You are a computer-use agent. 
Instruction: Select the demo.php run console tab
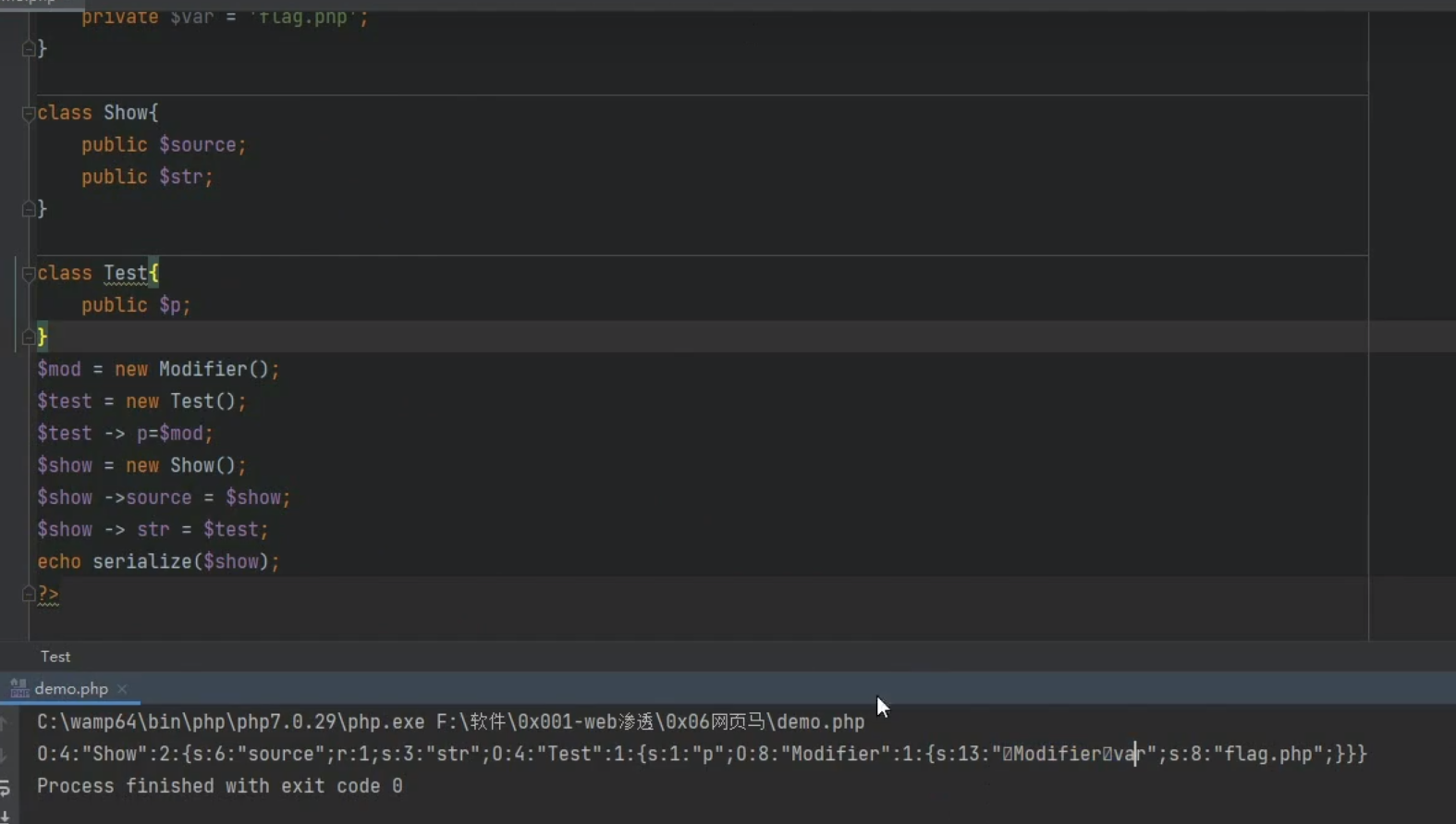(x=71, y=689)
